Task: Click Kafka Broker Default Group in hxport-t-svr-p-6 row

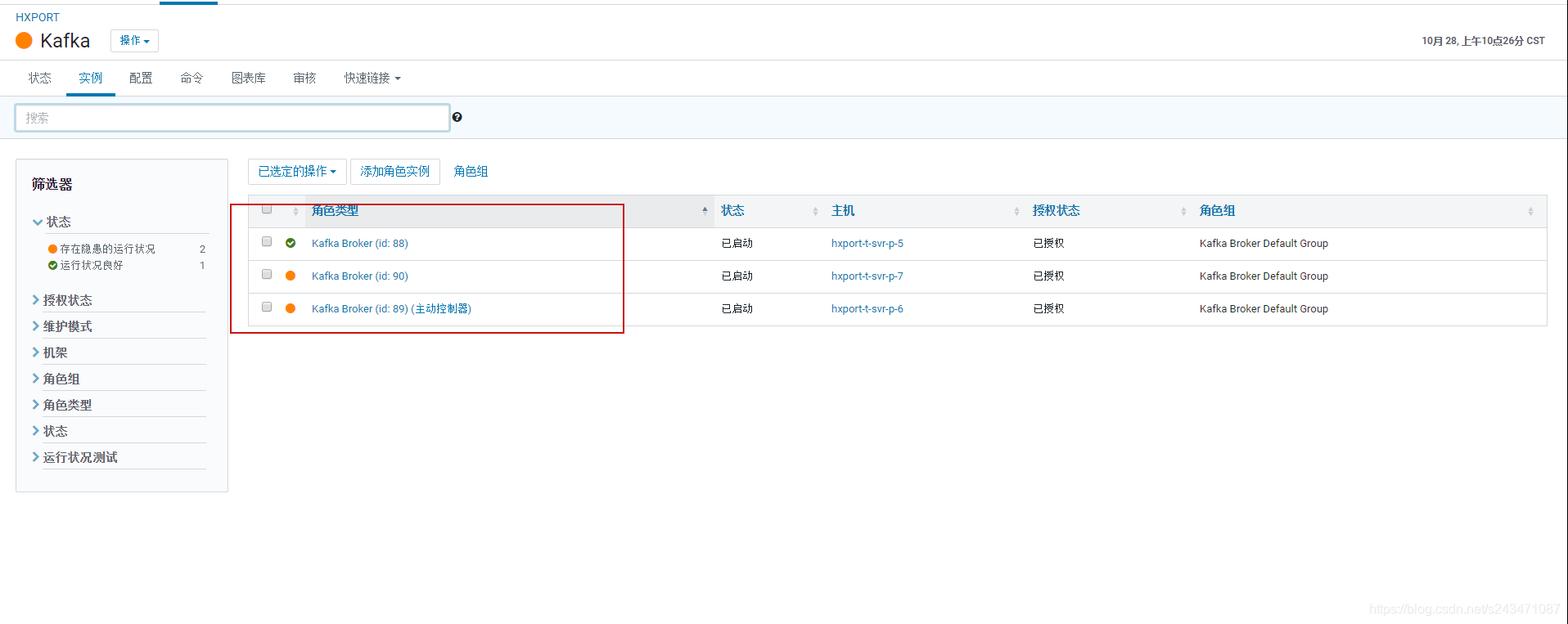Action: tap(1264, 308)
